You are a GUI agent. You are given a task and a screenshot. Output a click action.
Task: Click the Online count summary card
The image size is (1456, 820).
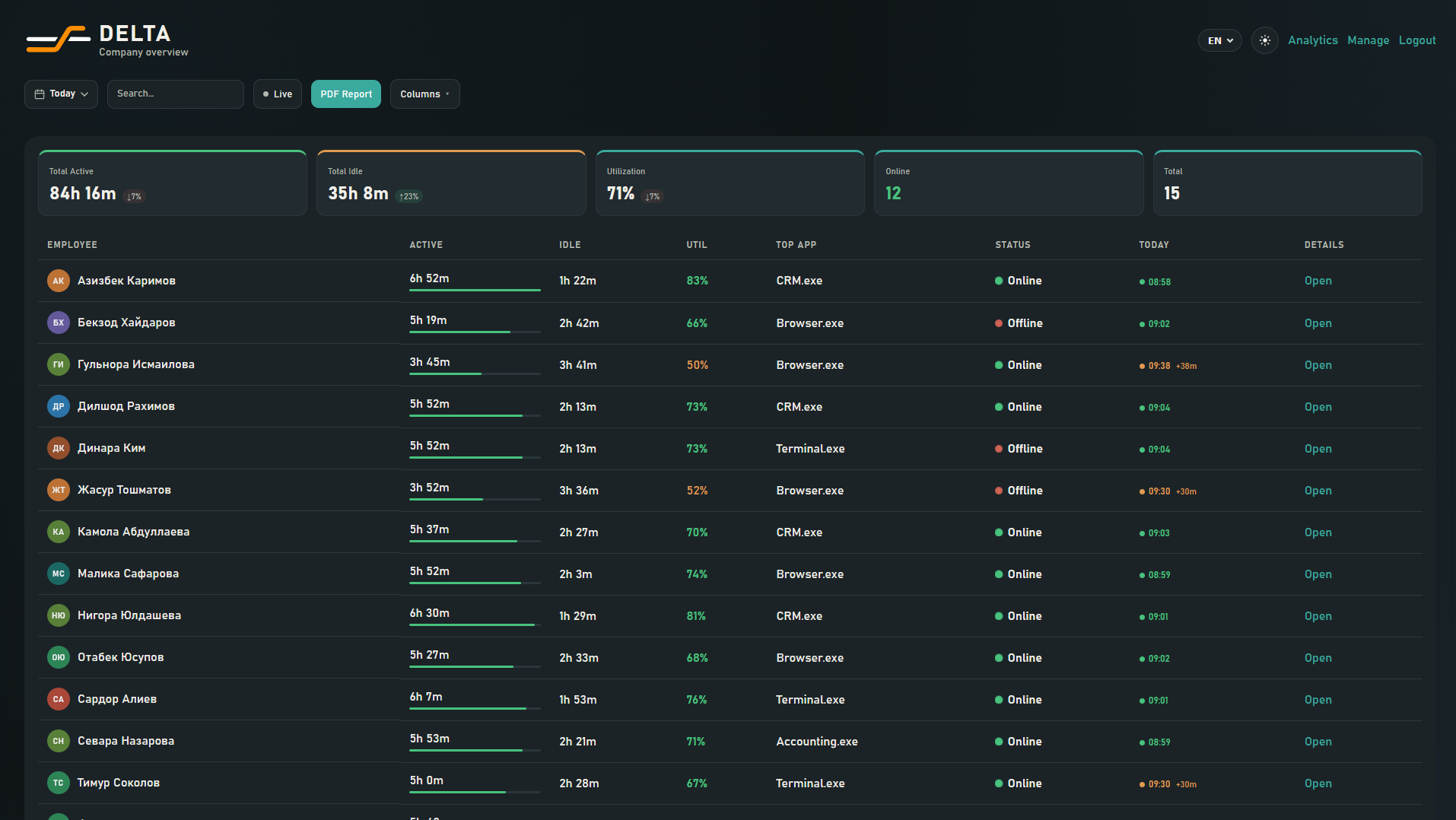click(1009, 183)
